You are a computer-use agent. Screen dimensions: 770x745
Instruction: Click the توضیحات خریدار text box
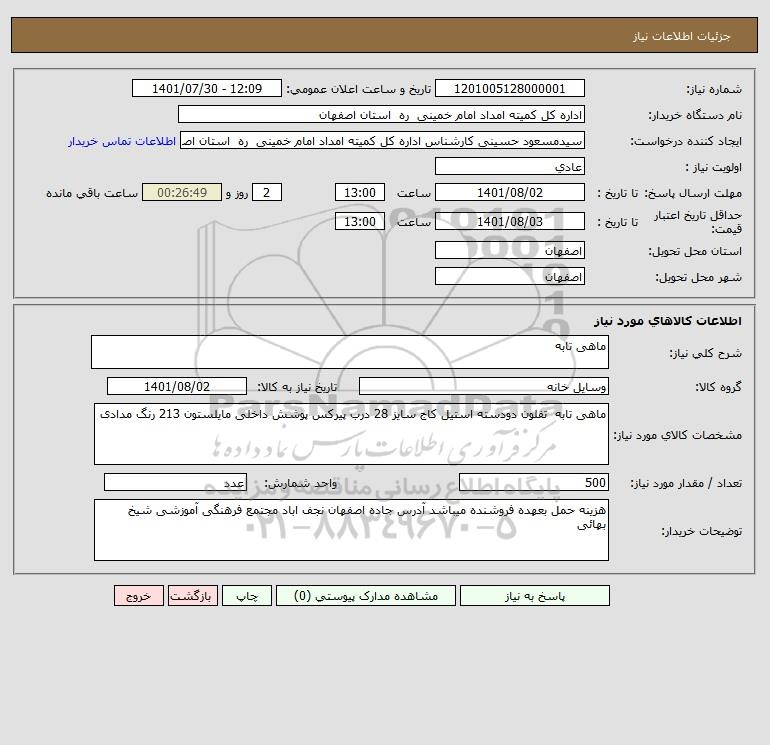351,530
